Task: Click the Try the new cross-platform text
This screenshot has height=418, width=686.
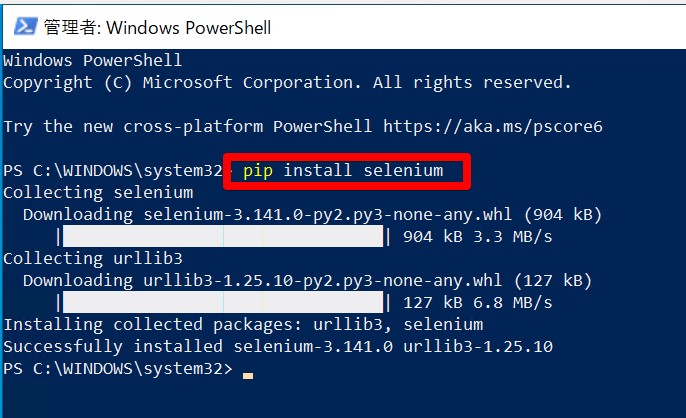Action: (x=133, y=127)
